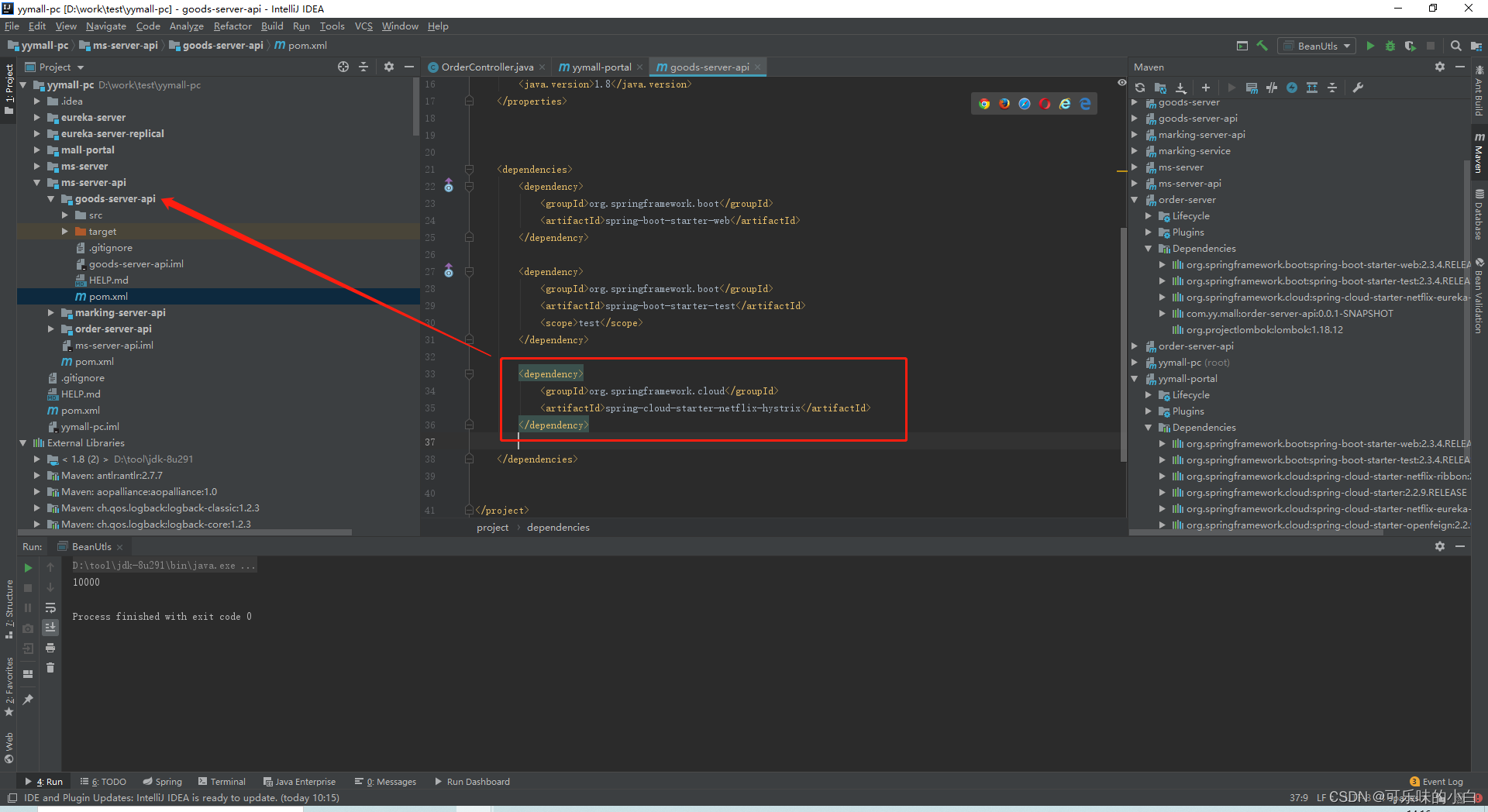The height and width of the screenshot is (812, 1488).
Task: Pin the Run tab
Action: 28,700
